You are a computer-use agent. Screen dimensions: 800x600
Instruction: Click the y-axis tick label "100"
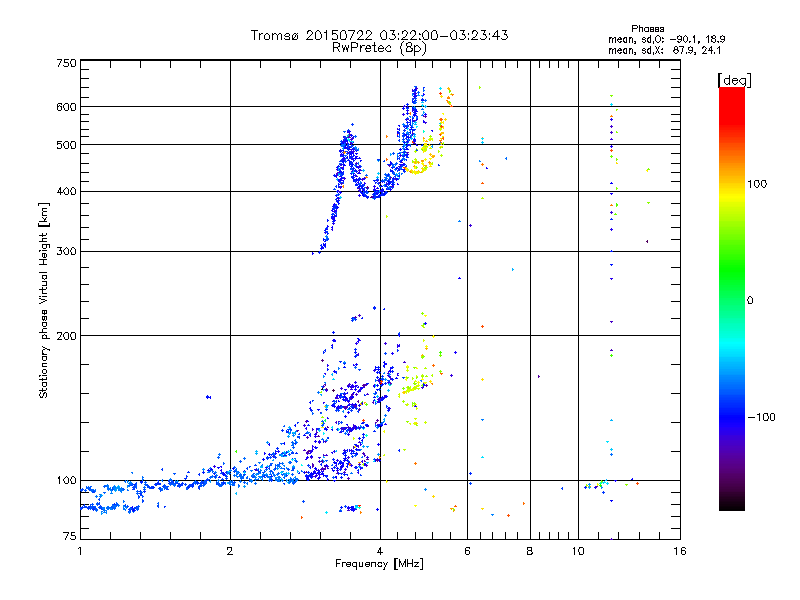pyautogui.click(x=66, y=480)
